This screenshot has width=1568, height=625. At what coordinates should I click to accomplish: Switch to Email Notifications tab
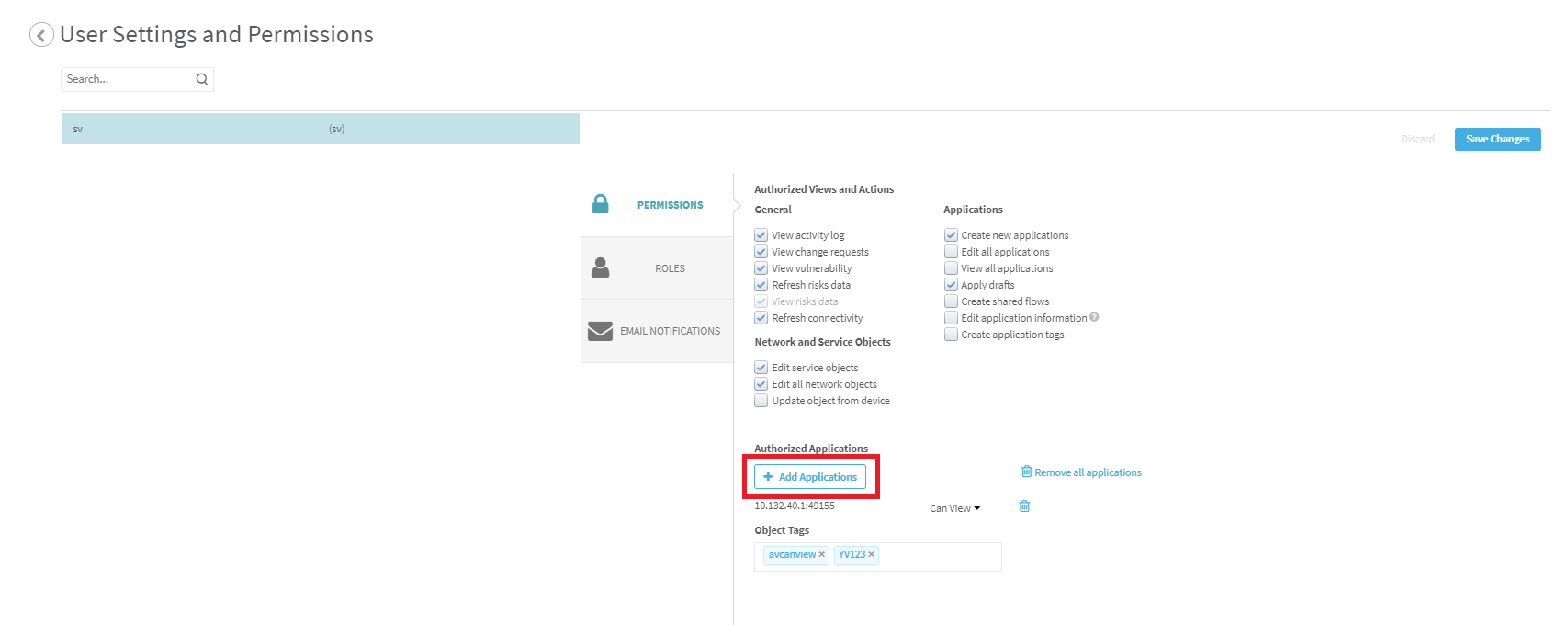point(670,331)
